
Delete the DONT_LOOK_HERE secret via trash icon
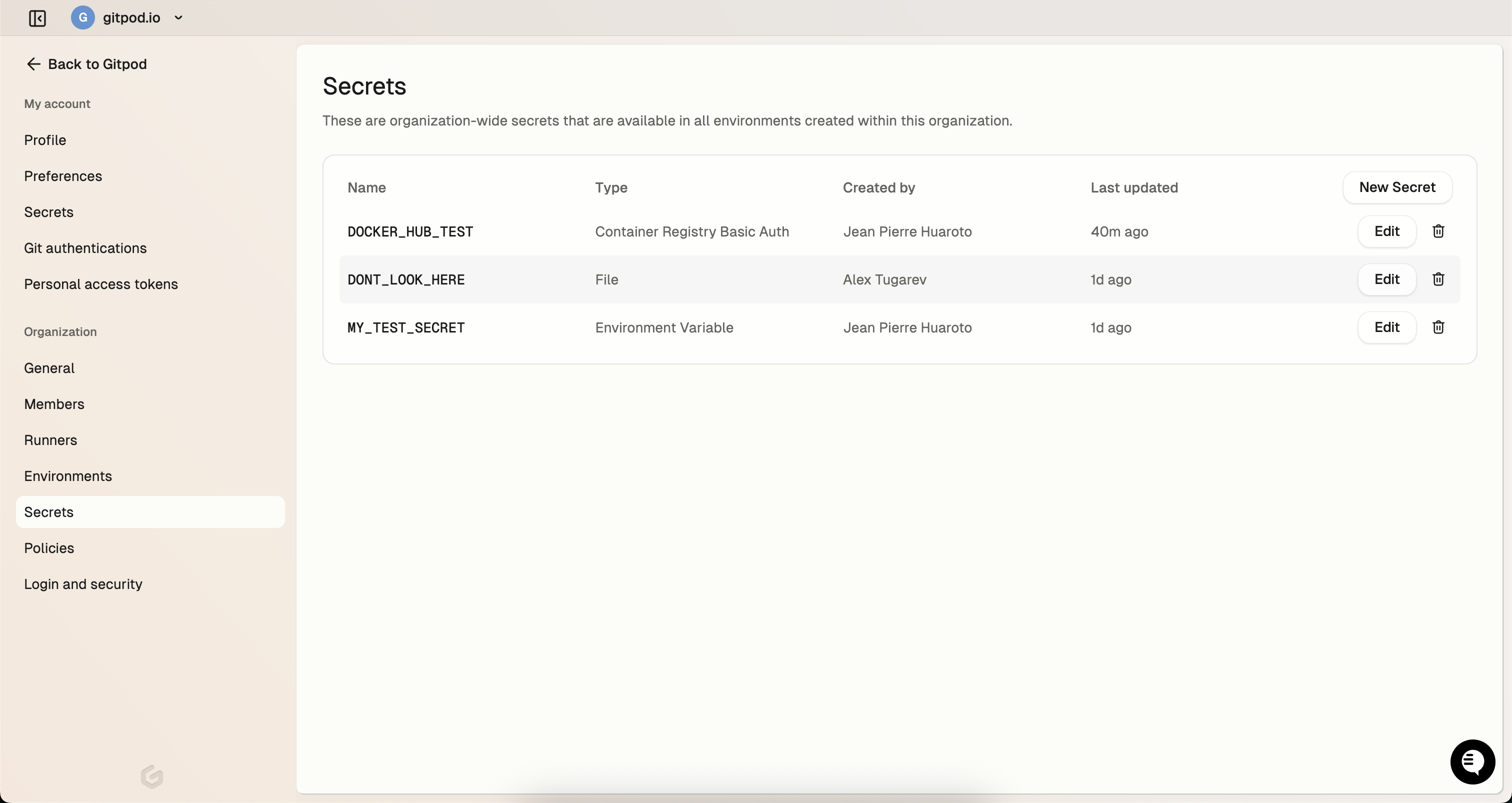(1438, 279)
